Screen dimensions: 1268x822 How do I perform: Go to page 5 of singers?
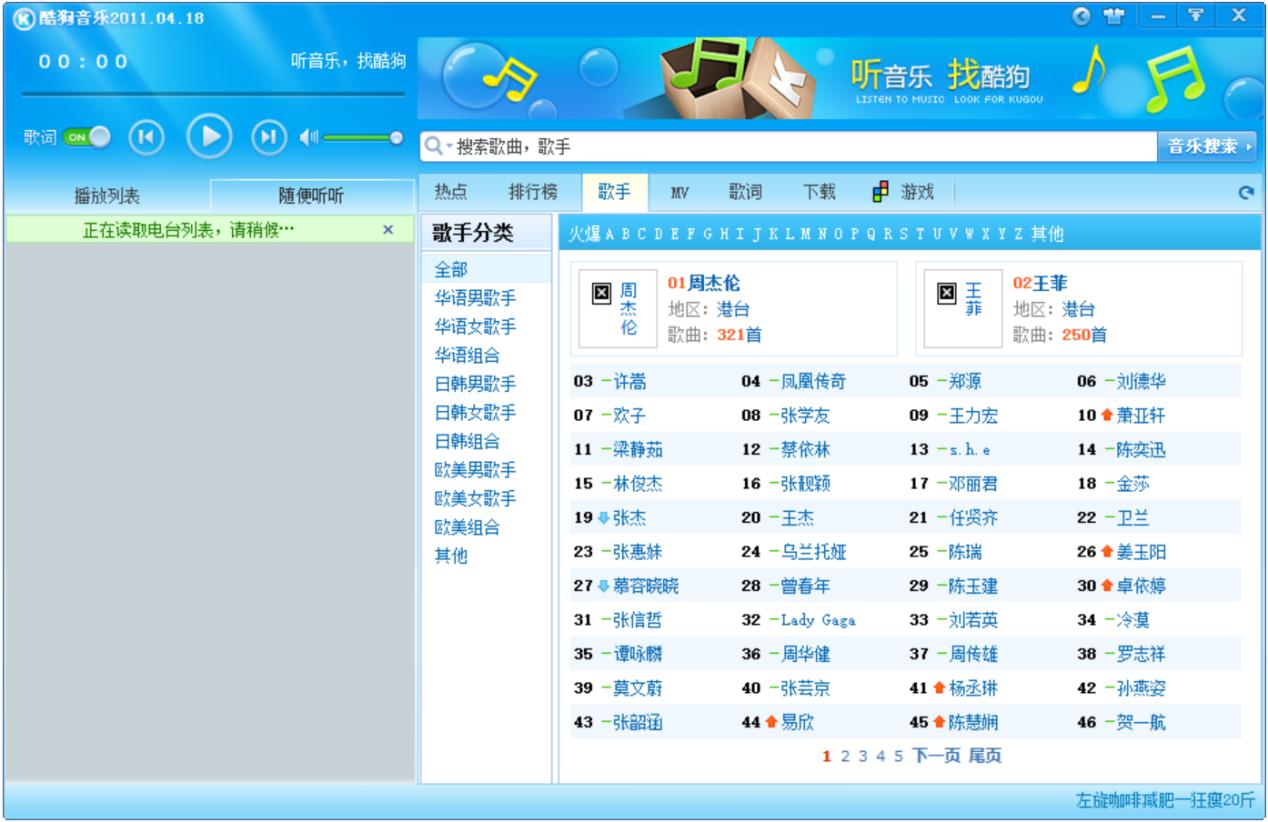tap(899, 756)
